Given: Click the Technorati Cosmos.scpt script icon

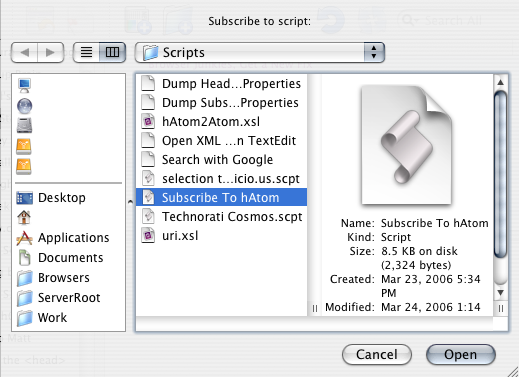Looking at the screenshot, I should pyautogui.click(x=148, y=216).
